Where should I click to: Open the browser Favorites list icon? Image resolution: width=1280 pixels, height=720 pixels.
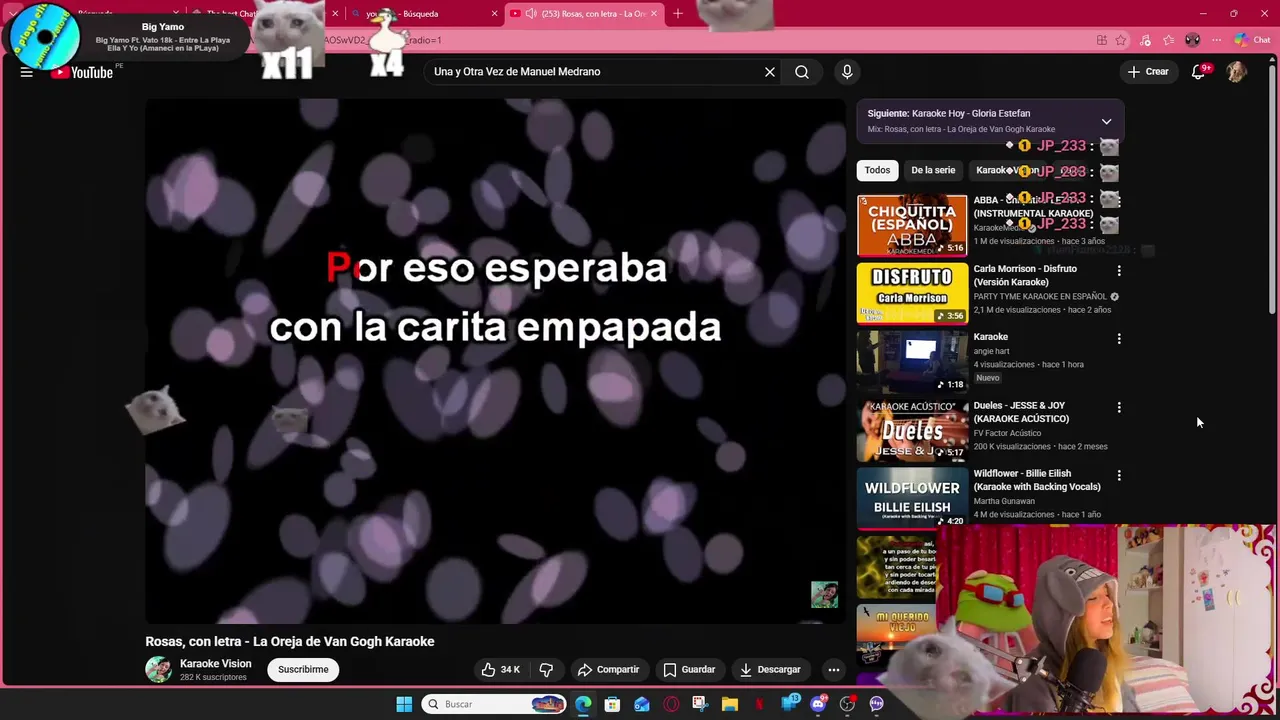1168,40
